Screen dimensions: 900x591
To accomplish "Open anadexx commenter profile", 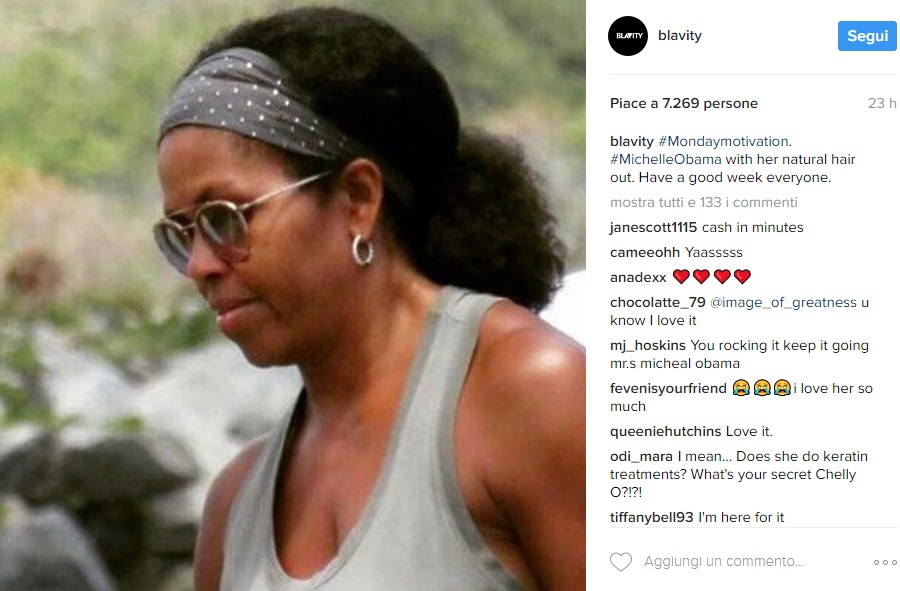I will [638, 278].
